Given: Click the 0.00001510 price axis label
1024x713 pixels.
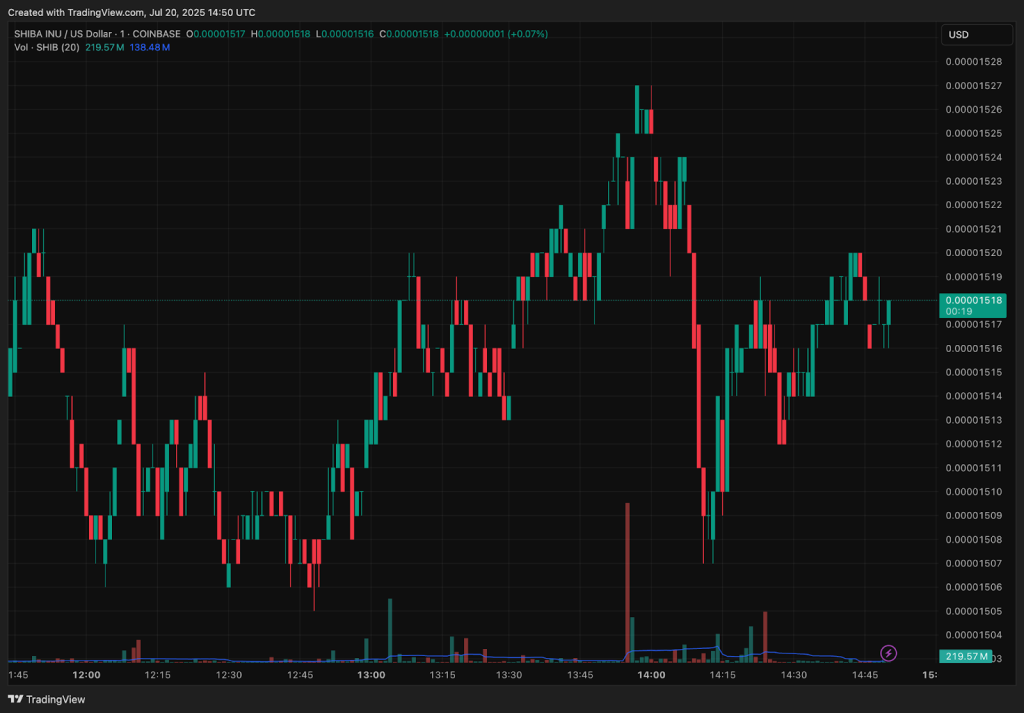Looking at the screenshot, I should coord(974,492).
